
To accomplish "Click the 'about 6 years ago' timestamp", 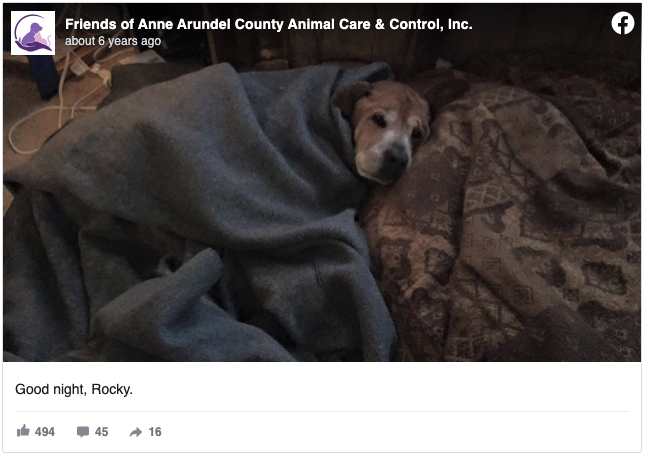I will [x=113, y=41].
